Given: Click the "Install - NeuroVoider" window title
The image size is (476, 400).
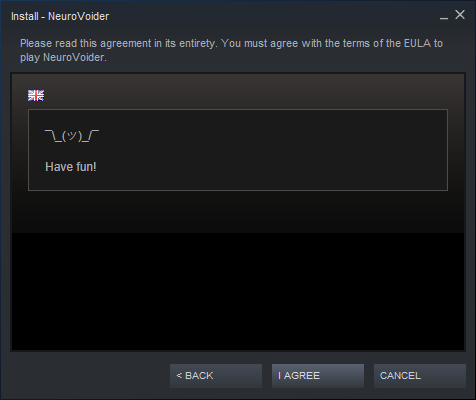Looking at the screenshot, I should coord(60,16).
